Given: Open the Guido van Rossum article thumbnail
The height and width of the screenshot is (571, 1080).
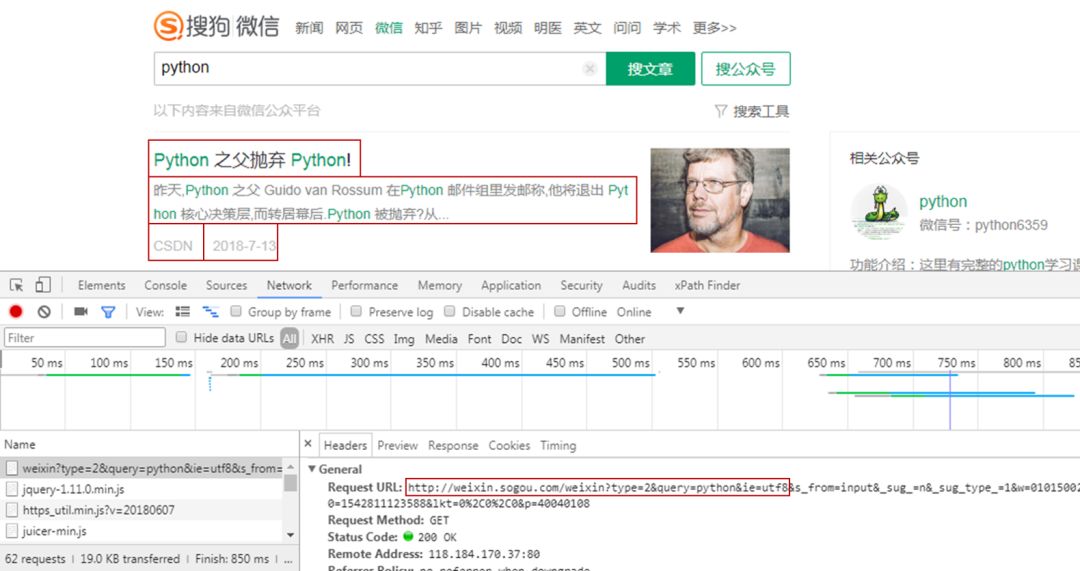Looking at the screenshot, I should [x=720, y=200].
